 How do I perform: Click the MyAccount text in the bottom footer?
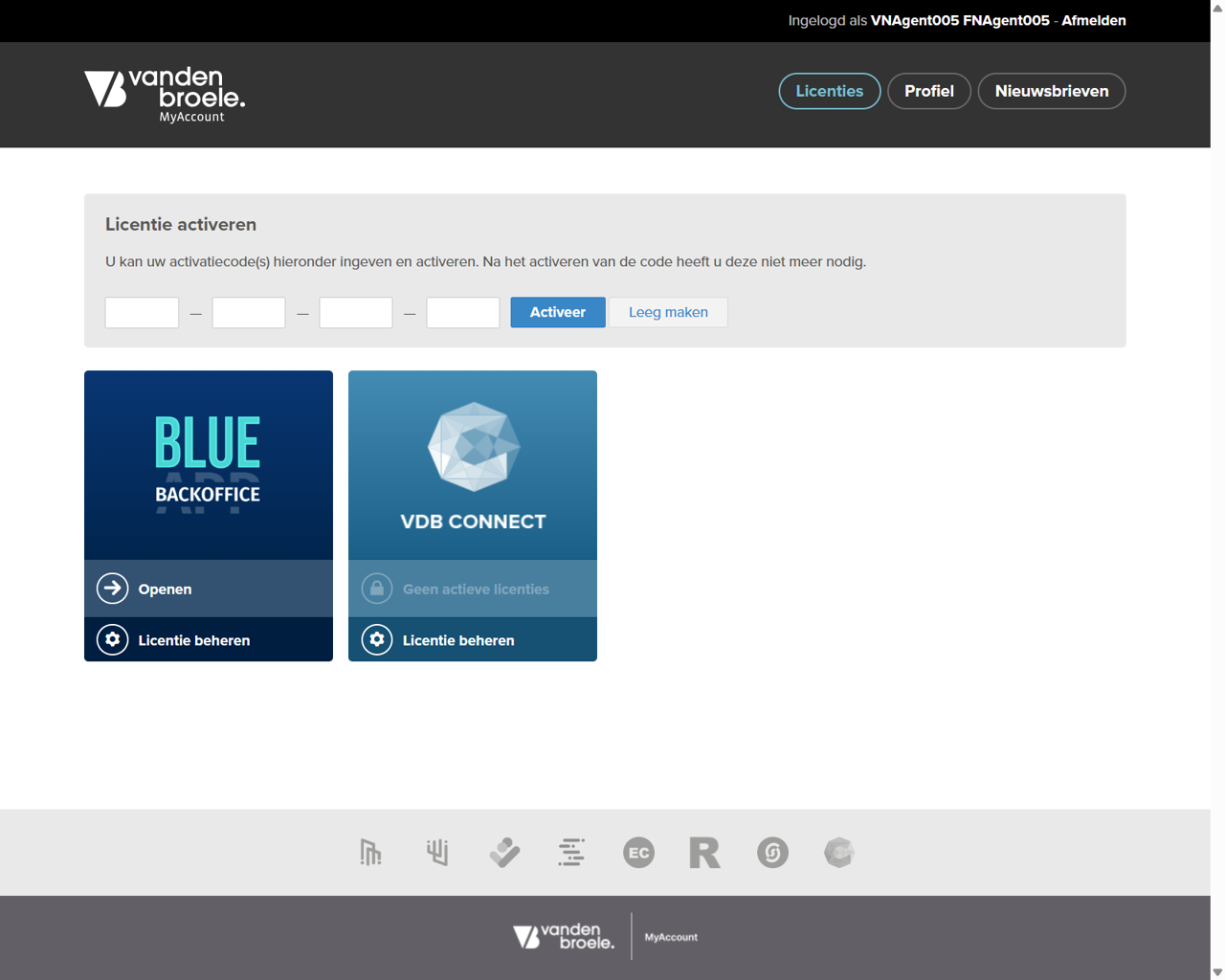coord(671,937)
